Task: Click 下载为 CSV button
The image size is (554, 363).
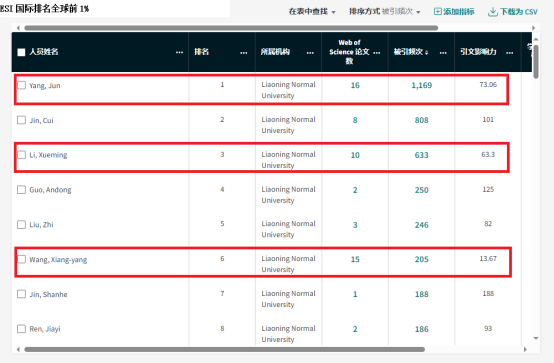Action: pos(513,12)
